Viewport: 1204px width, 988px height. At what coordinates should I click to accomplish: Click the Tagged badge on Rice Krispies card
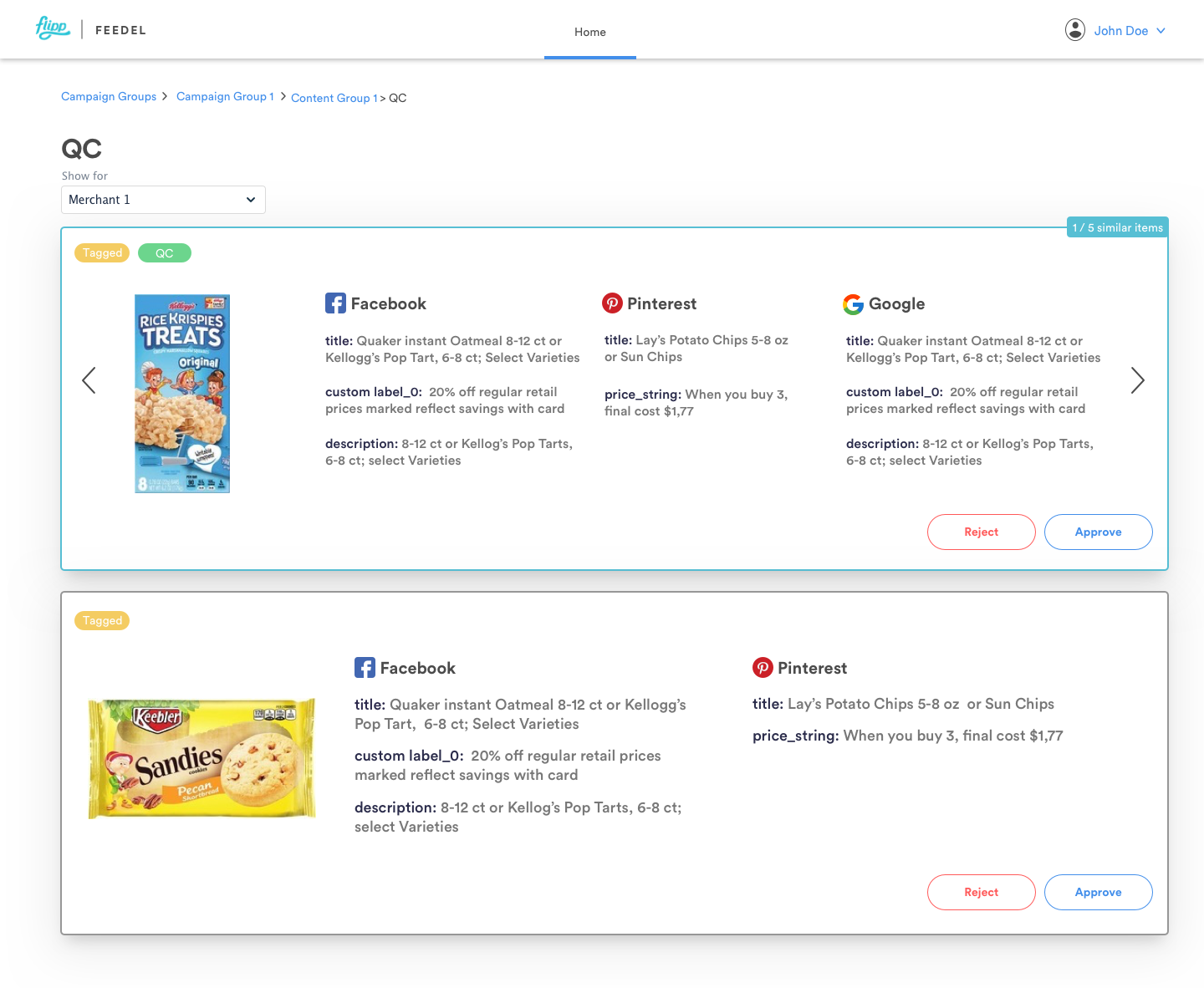coord(102,253)
